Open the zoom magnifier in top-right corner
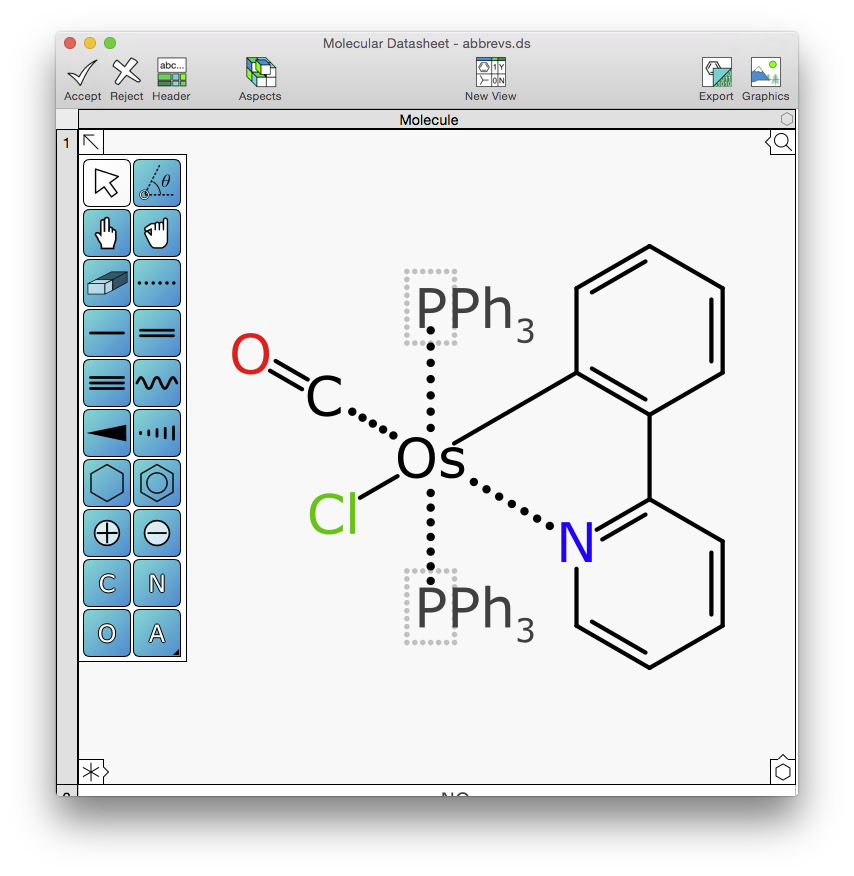The image size is (854, 876). tap(782, 143)
